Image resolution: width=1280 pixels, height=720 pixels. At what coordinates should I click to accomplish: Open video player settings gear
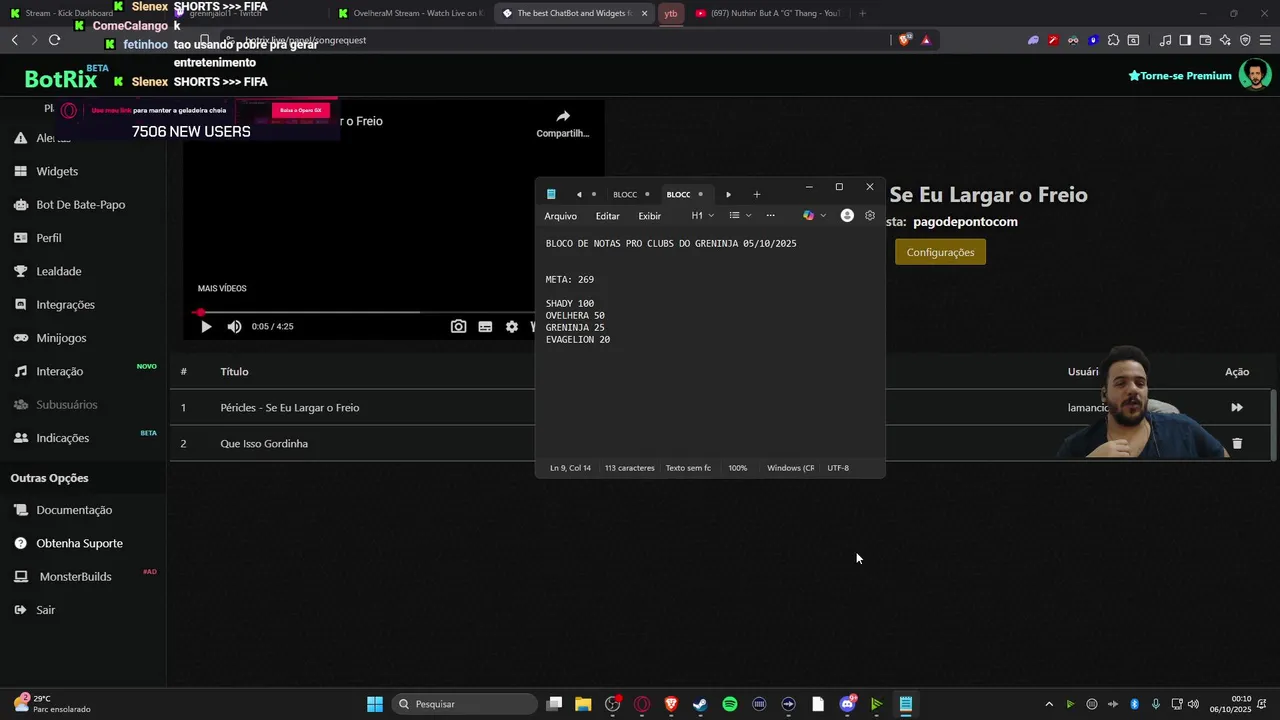click(x=512, y=326)
